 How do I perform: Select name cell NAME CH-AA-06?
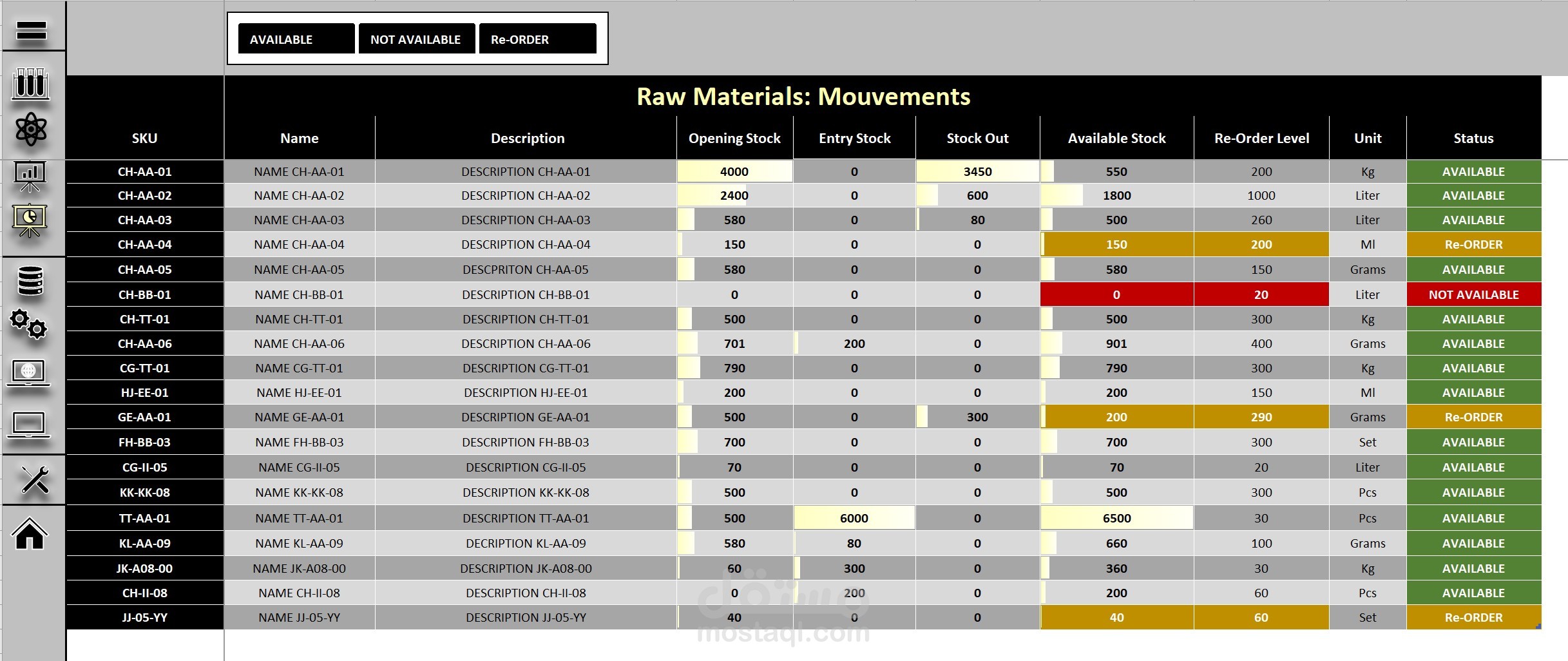(300, 343)
